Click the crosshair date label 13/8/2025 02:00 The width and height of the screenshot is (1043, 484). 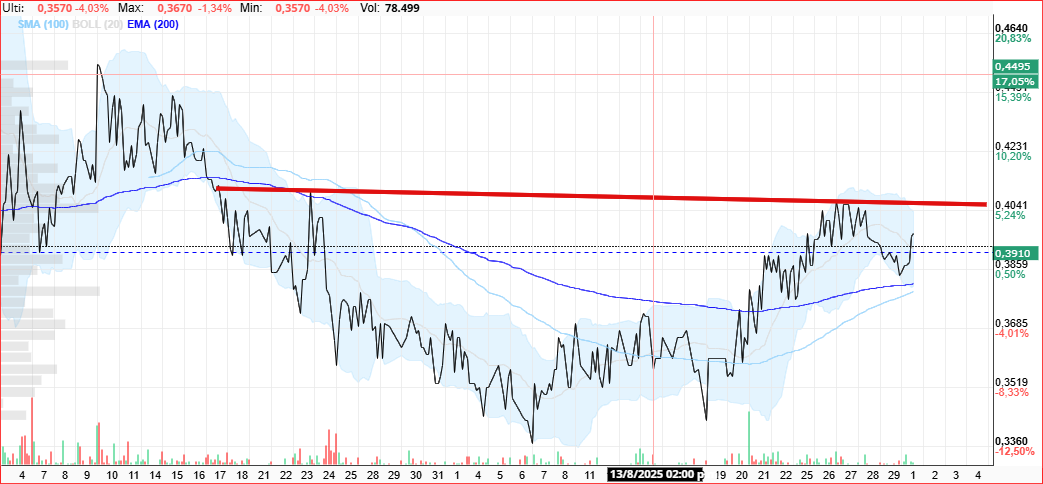click(x=656, y=475)
